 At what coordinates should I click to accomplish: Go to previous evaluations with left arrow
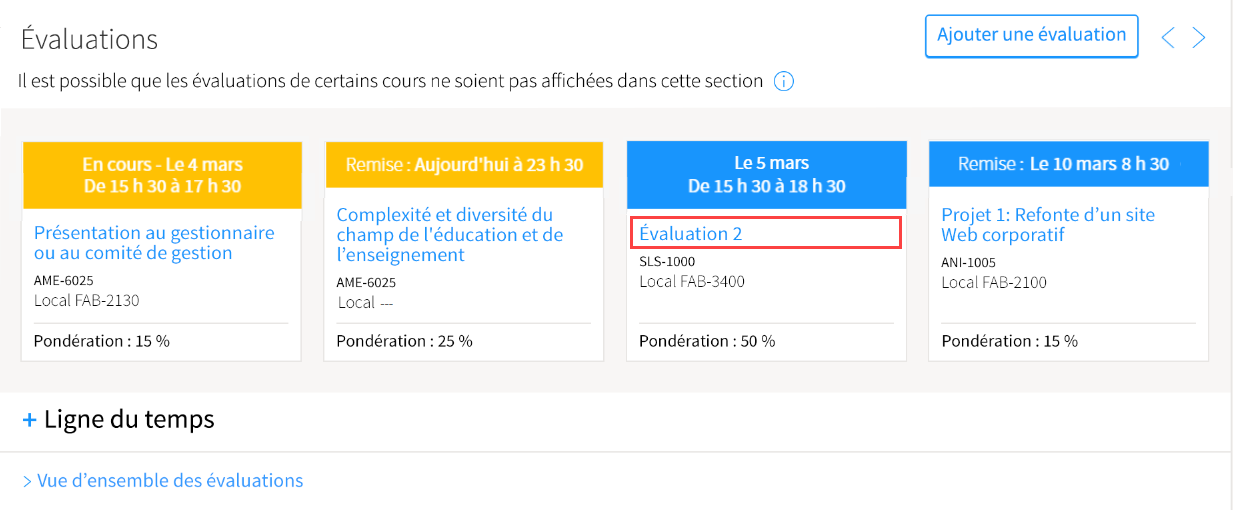click(1167, 38)
